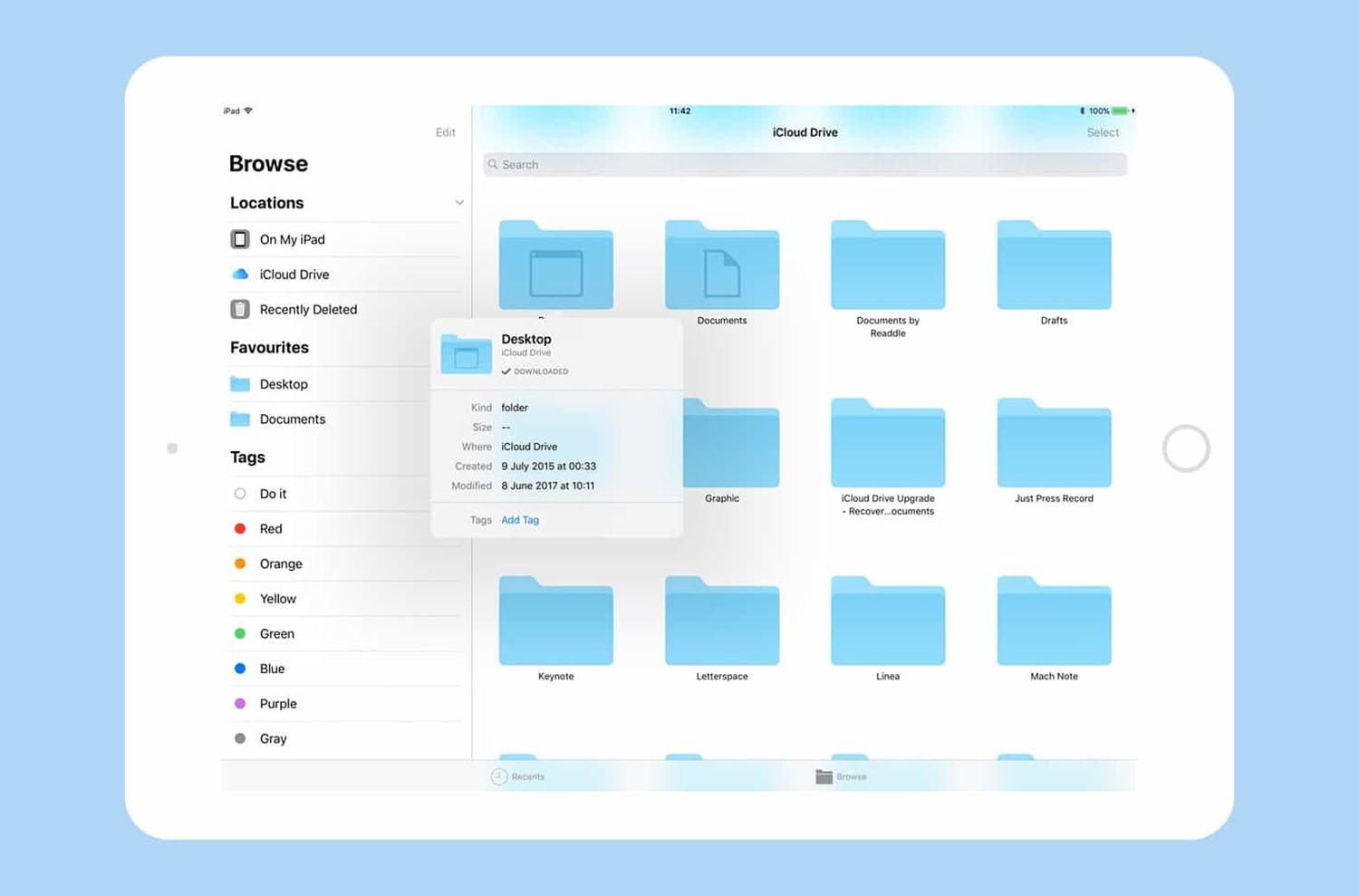Choose the On My iPad location label
The width and height of the screenshot is (1359, 896).
pyautogui.click(x=293, y=239)
